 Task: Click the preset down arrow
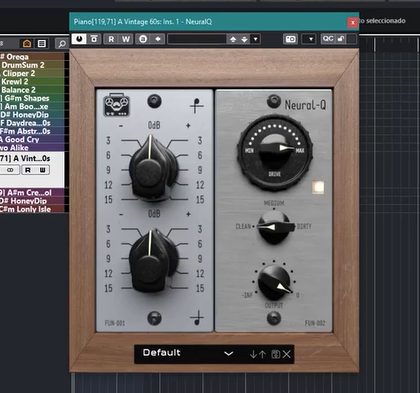tap(253, 354)
